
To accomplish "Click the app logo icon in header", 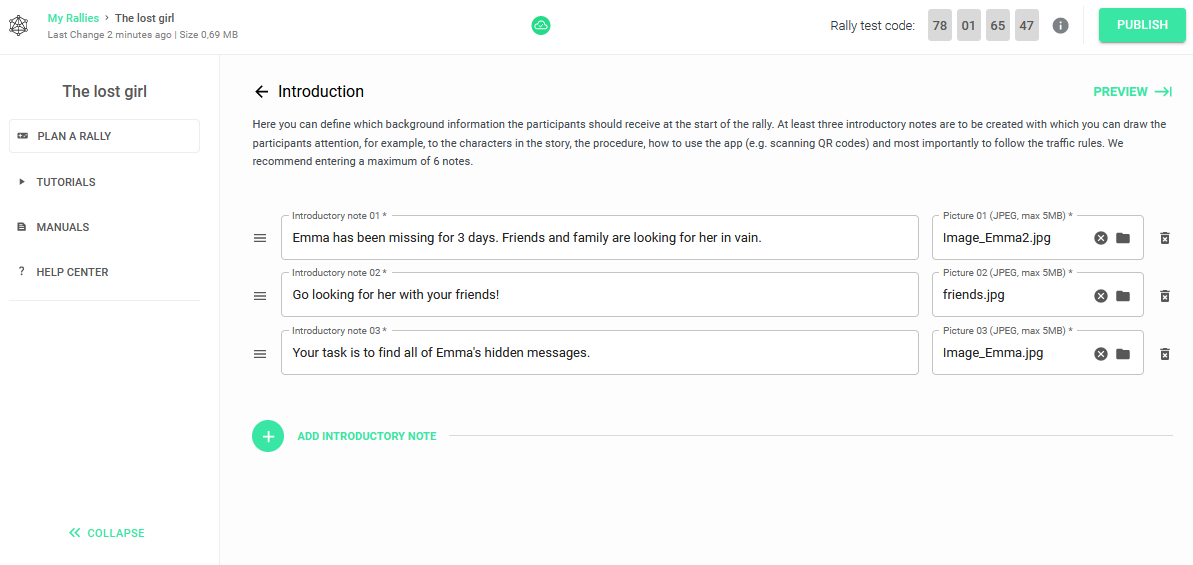I will (x=18, y=26).
